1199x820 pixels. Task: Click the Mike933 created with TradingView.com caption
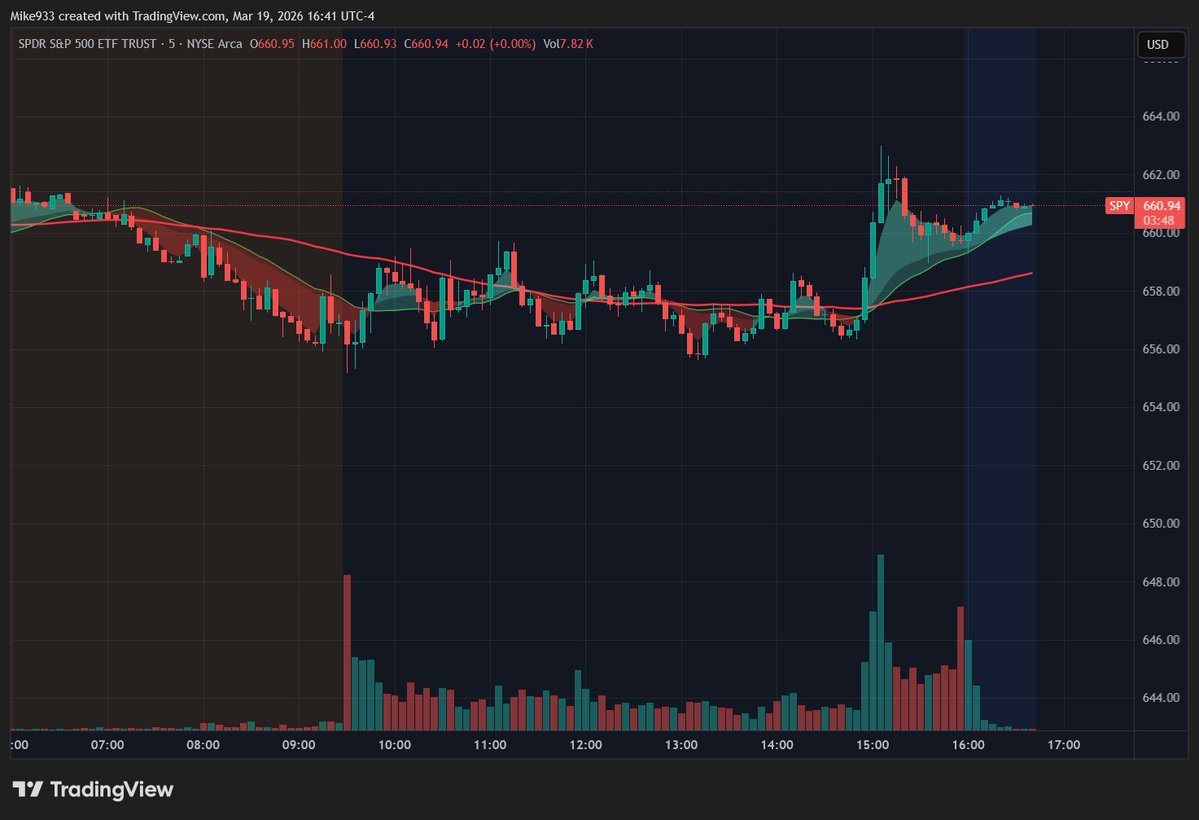(x=192, y=16)
